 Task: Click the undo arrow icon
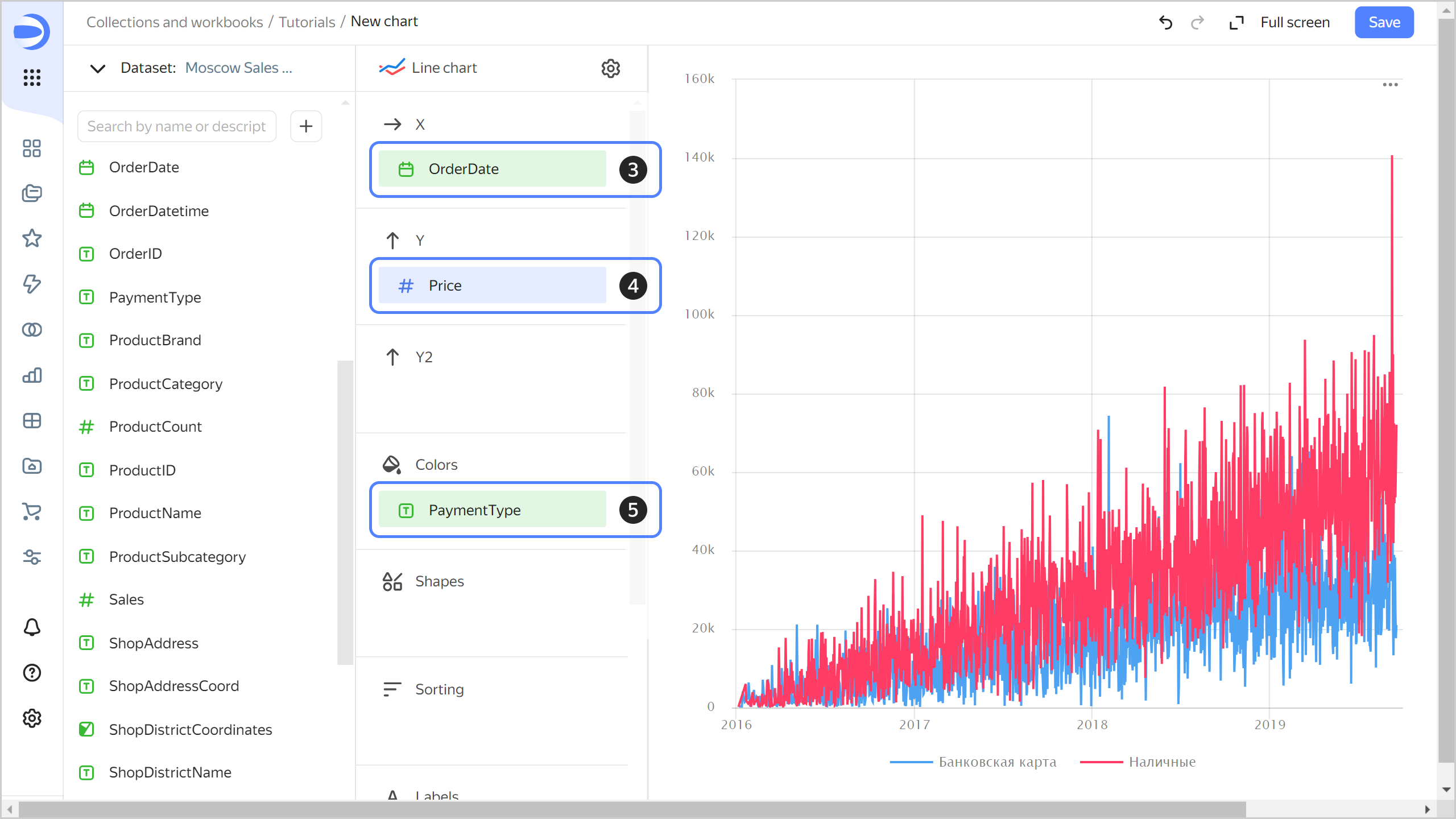[x=1165, y=22]
